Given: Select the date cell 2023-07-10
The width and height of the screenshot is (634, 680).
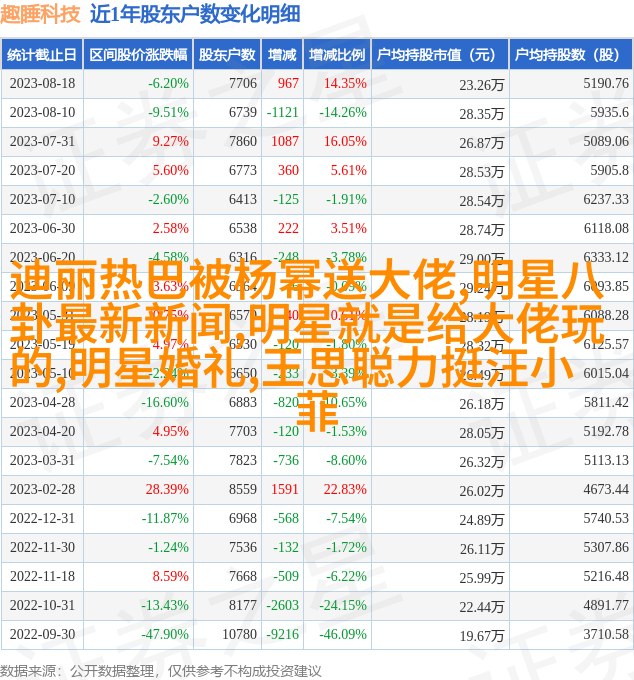Looking at the screenshot, I should pyautogui.click(x=42, y=199).
